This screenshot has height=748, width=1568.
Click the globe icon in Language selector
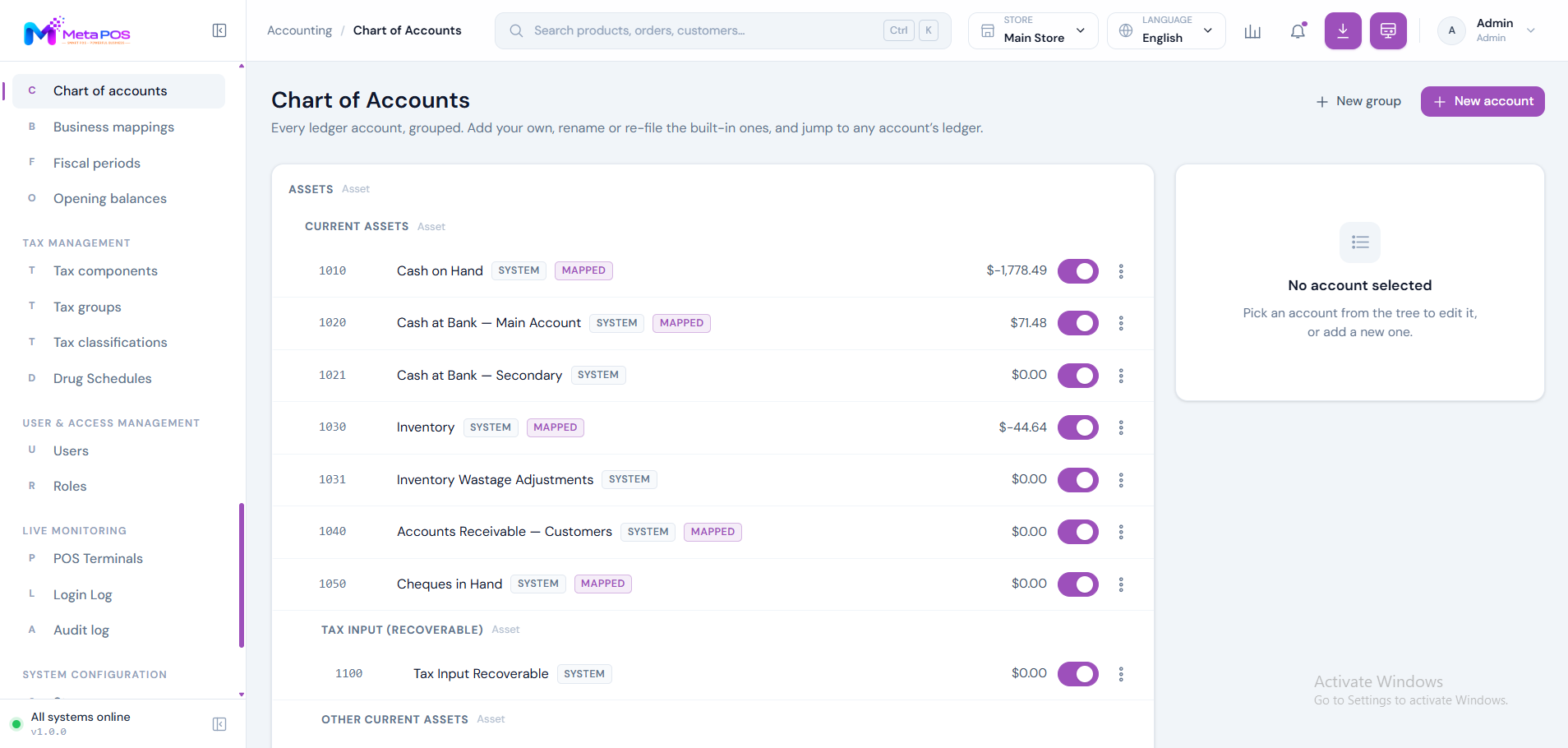[1126, 31]
